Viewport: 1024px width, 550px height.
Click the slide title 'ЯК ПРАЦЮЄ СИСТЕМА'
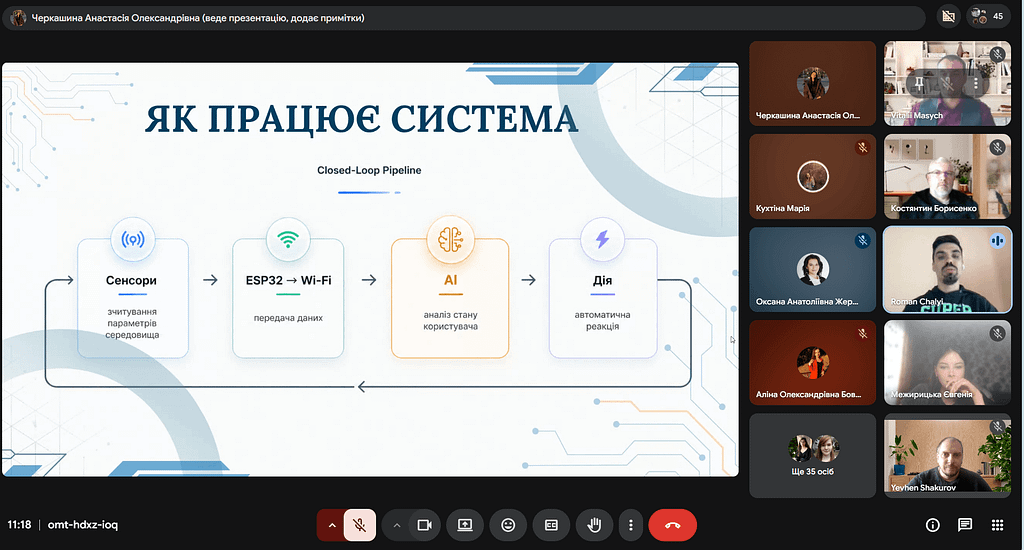click(x=362, y=119)
